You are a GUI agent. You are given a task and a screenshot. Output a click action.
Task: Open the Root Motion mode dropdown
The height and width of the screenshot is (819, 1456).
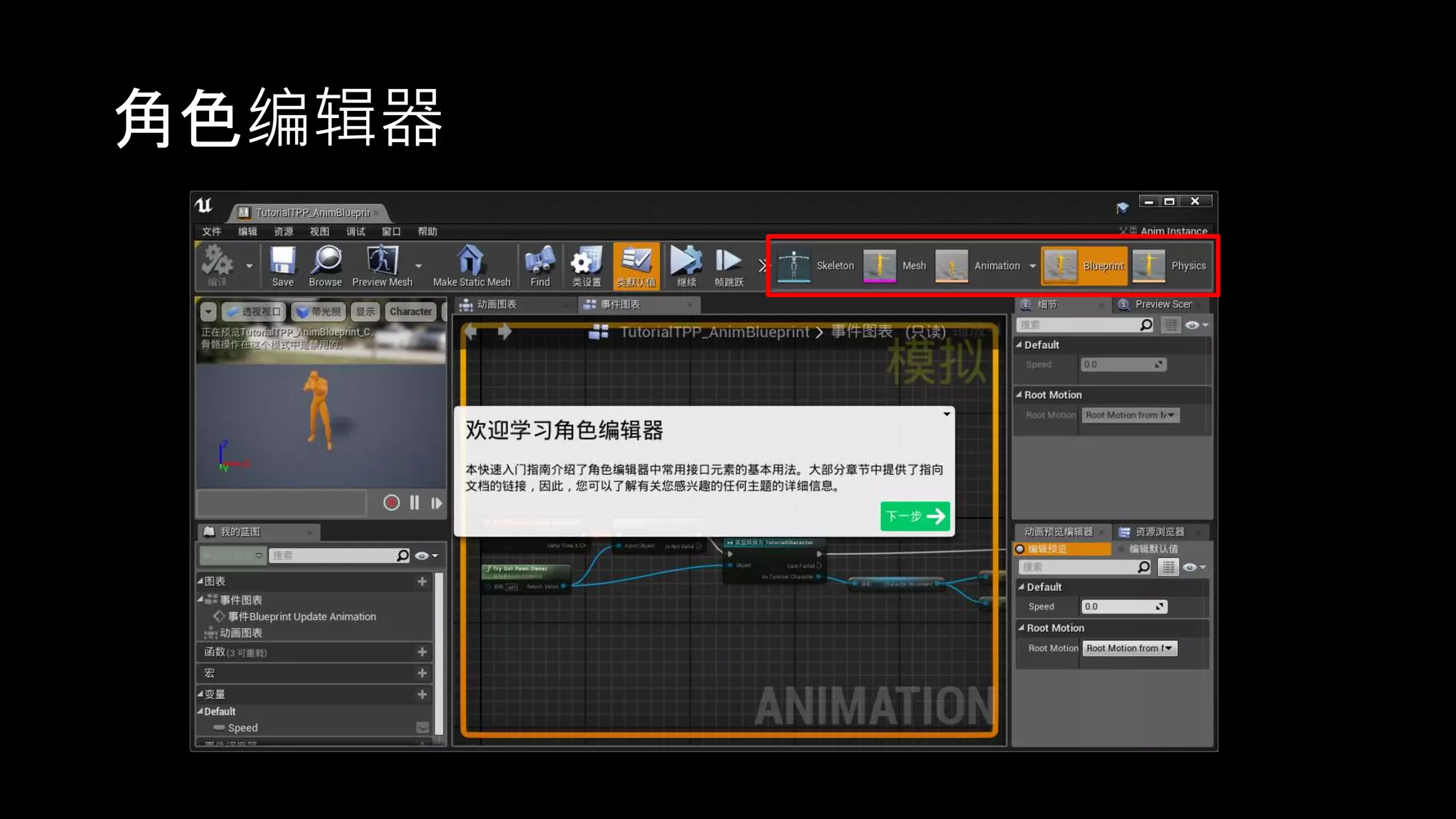click(x=1130, y=648)
